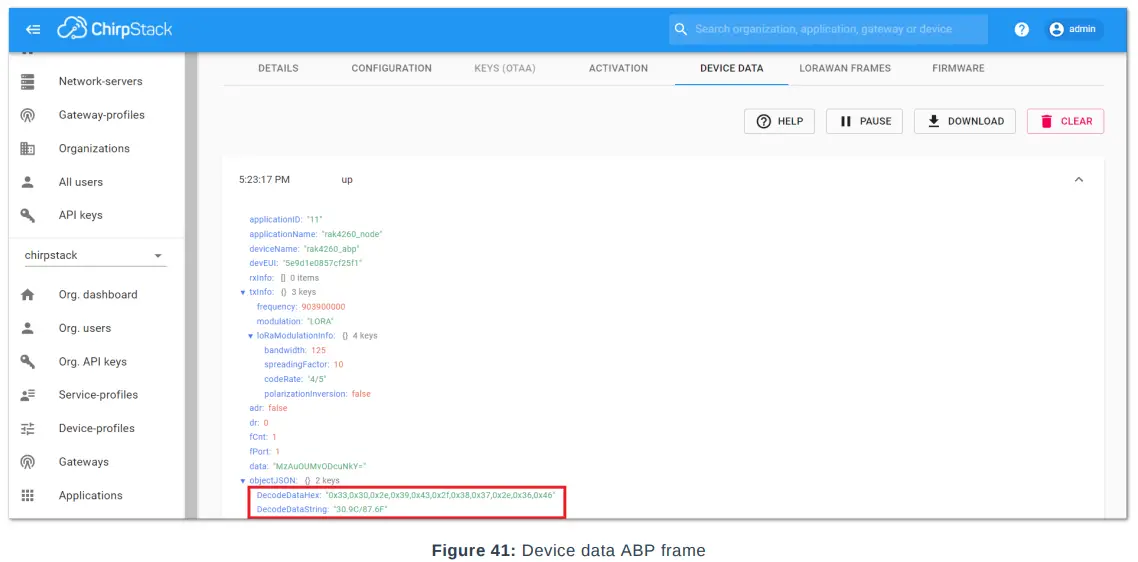Switch to the LORAWAN FRAMES tab
Image resolution: width=1138 pixels, height=562 pixels.
[x=845, y=68]
